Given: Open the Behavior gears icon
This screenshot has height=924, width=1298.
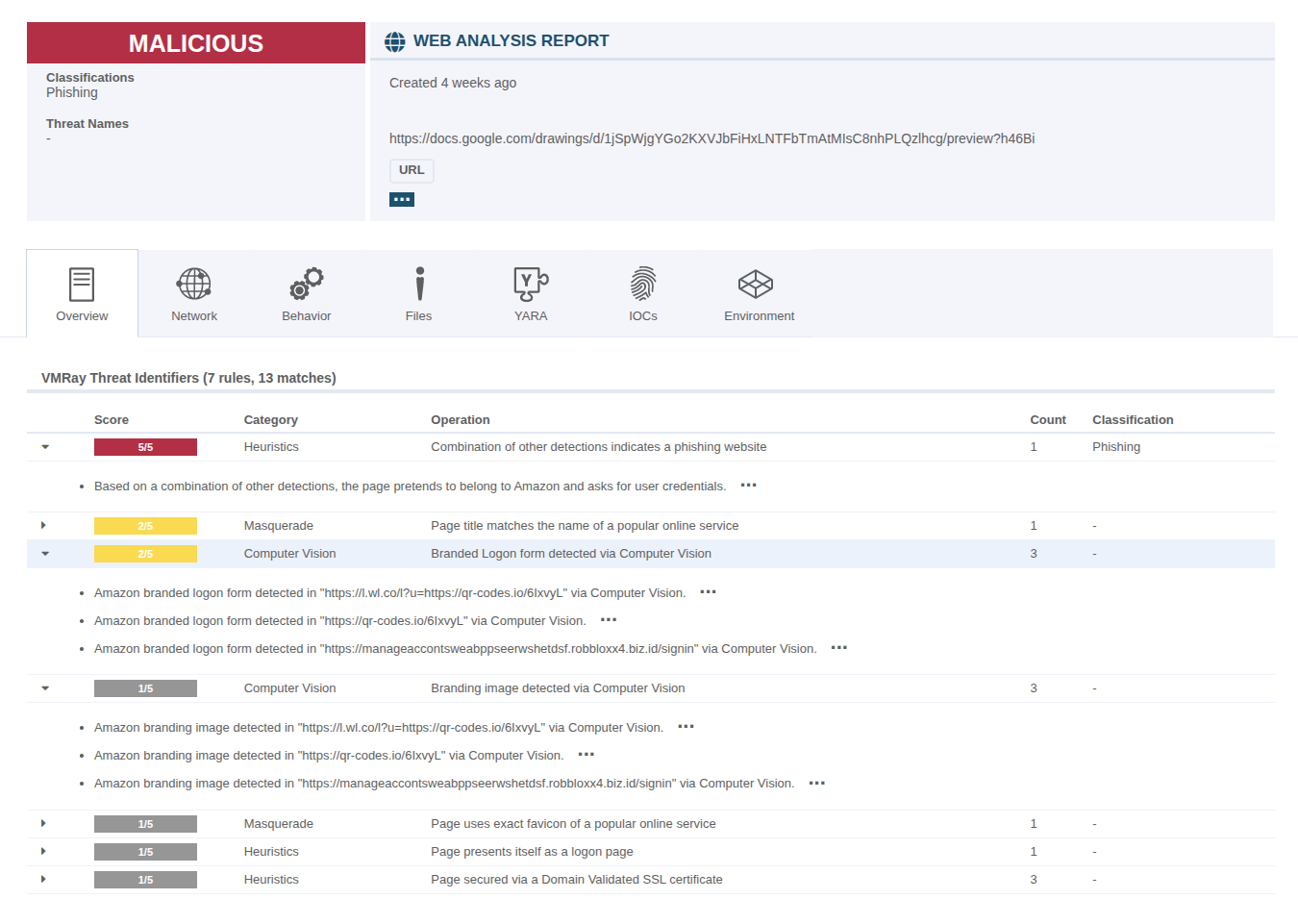Looking at the screenshot, I should click(307, 285).
